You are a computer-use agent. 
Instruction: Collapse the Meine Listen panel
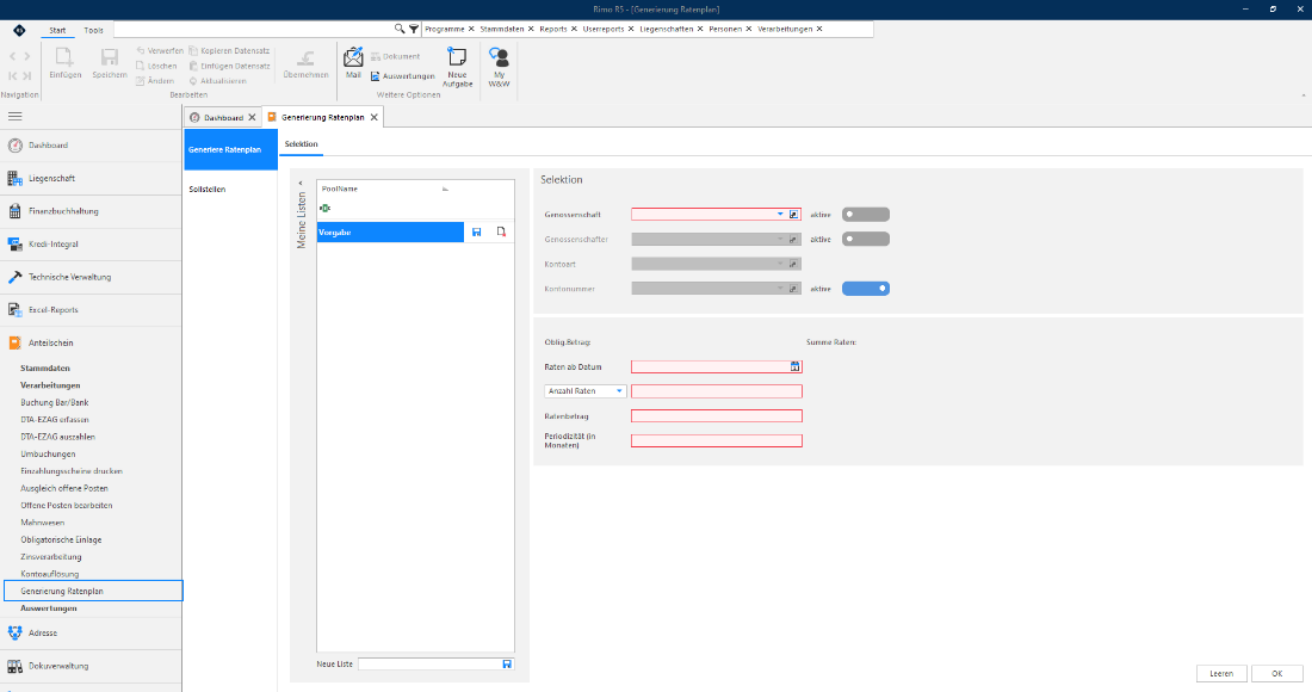(x=301, y=184)
